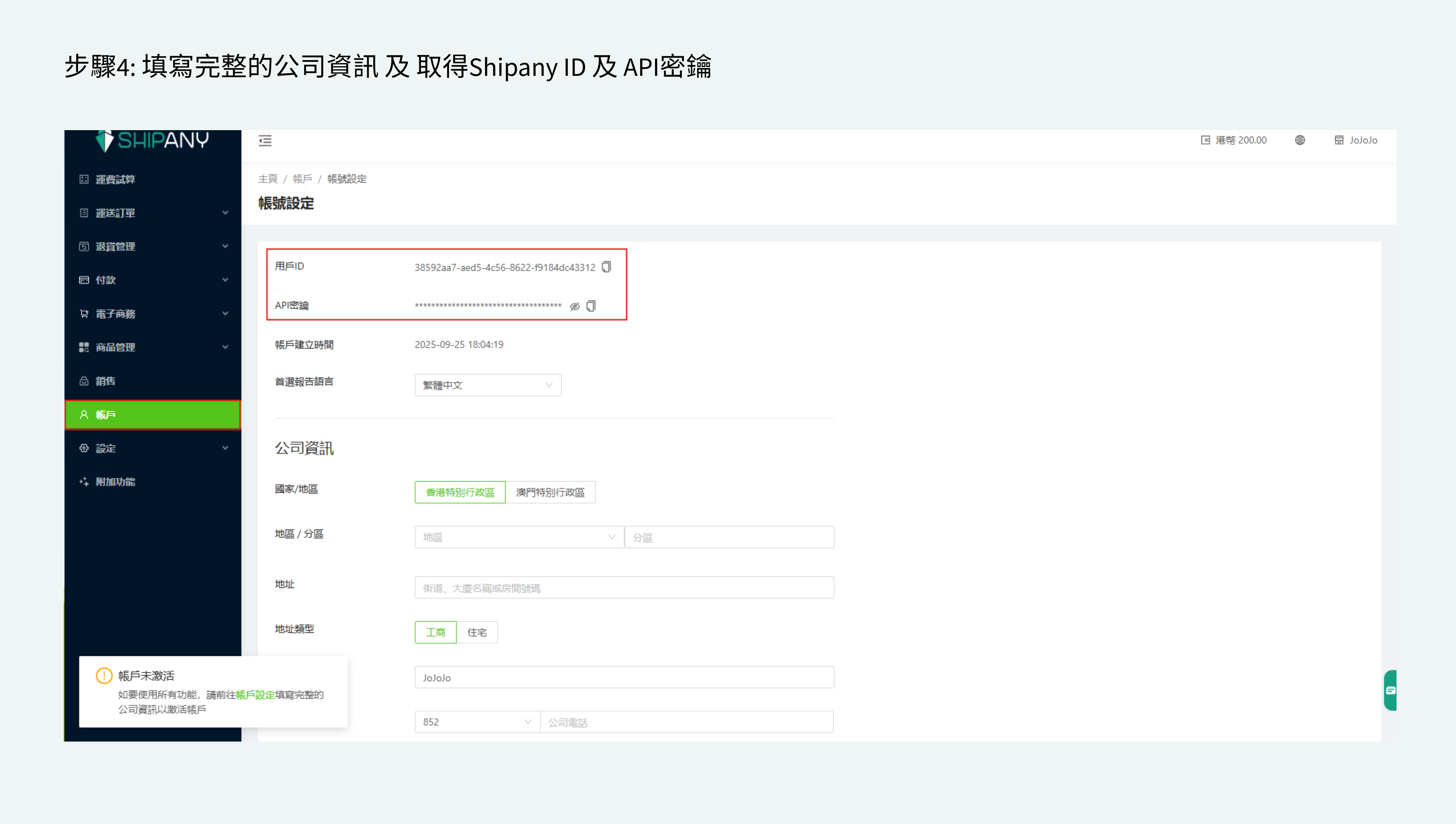
Task: Go to 主頁 breadcrumb link
Action: 268,179
